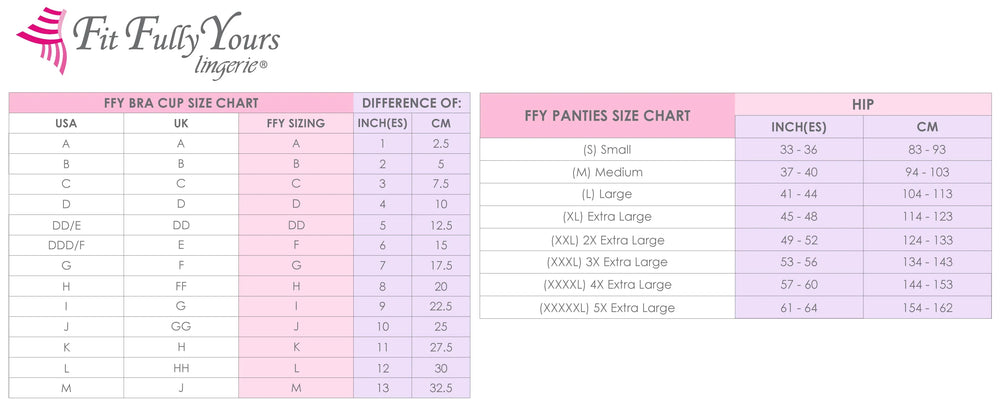The image size is (1000, 406).
Task: Click the GG cell in UK column
Action: 181,327
